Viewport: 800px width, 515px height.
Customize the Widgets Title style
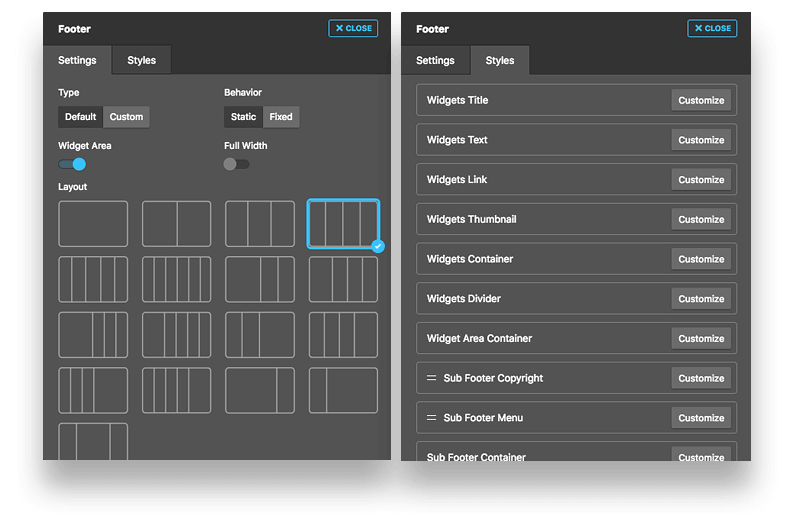coord(701,100)
